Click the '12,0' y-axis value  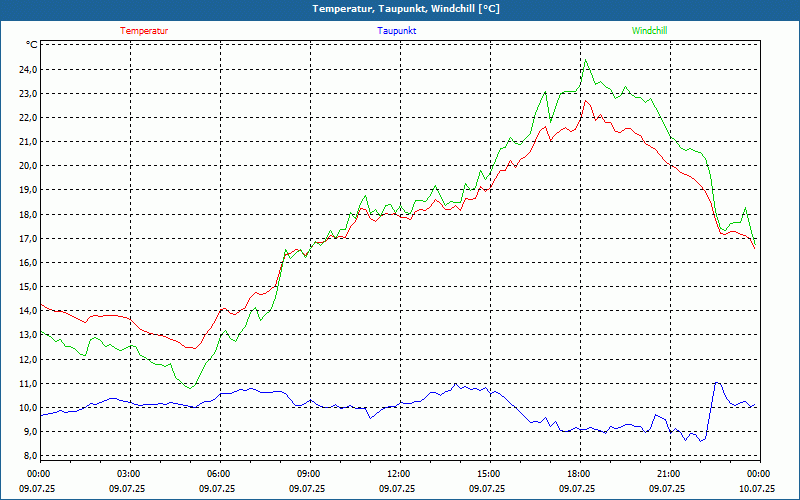pos(28,359)
